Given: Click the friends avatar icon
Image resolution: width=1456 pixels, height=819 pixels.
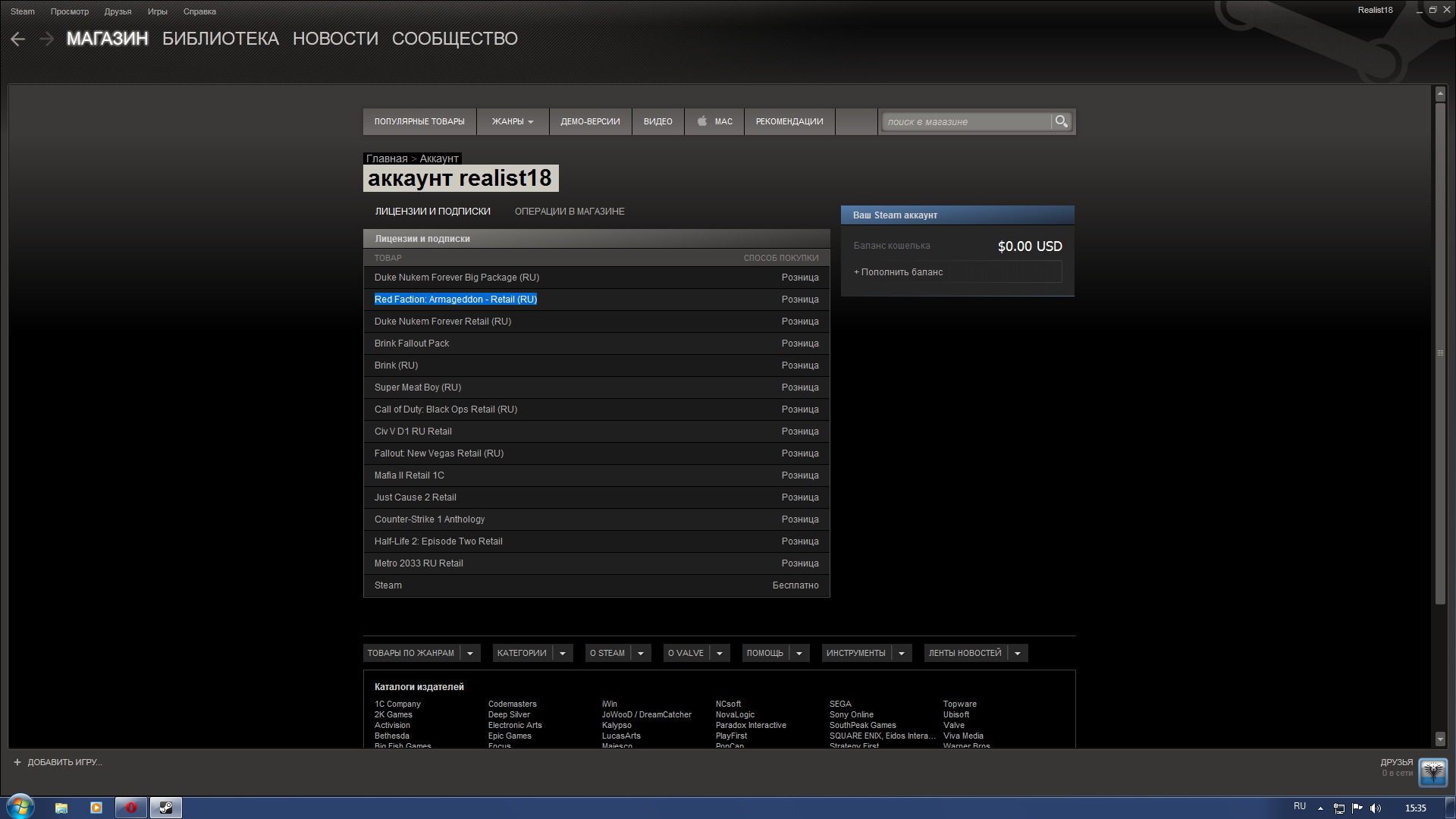Looking at the screenshot, I should click(1432, 772).
